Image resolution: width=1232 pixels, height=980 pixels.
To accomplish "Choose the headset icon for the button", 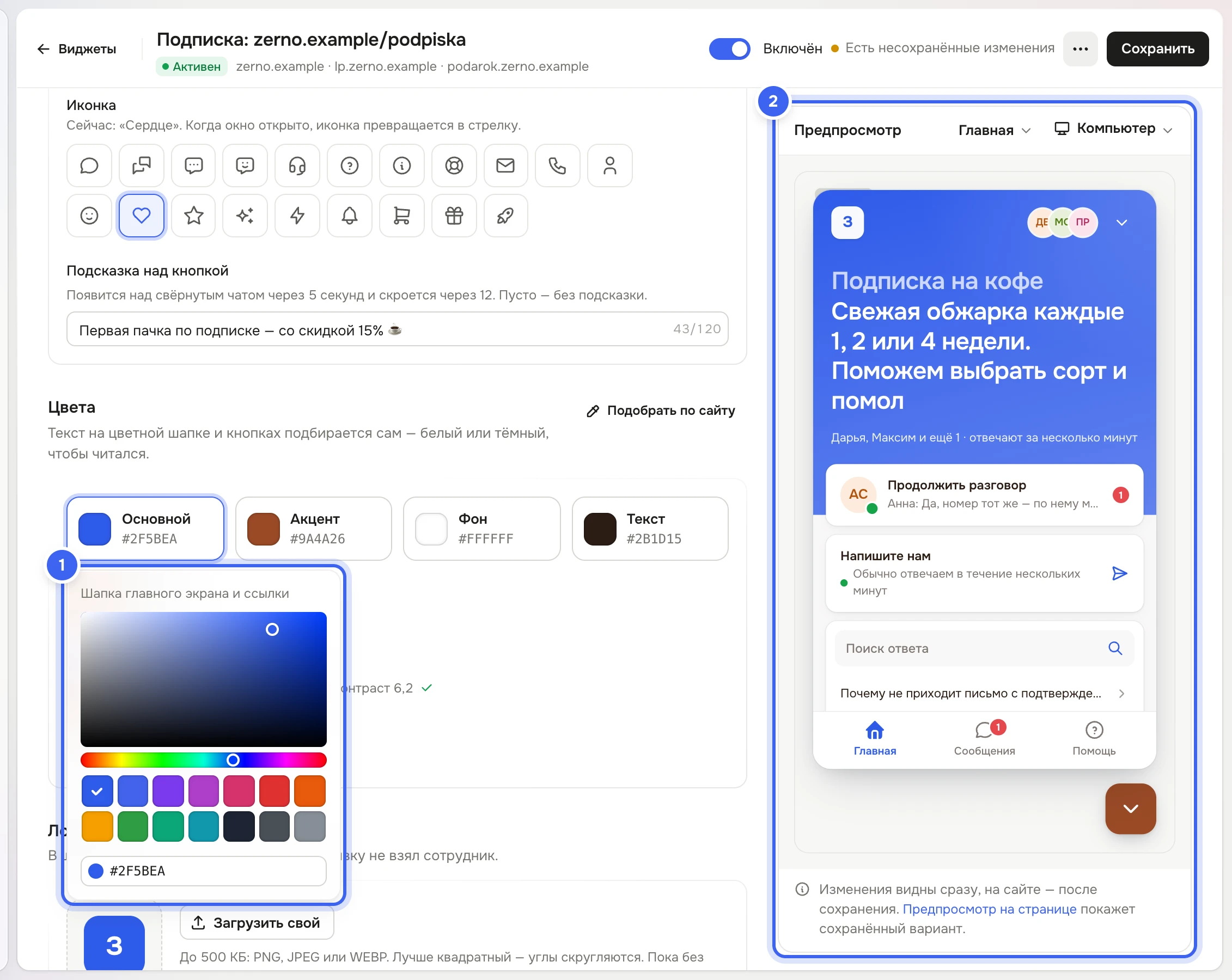I will pos(297,166).
